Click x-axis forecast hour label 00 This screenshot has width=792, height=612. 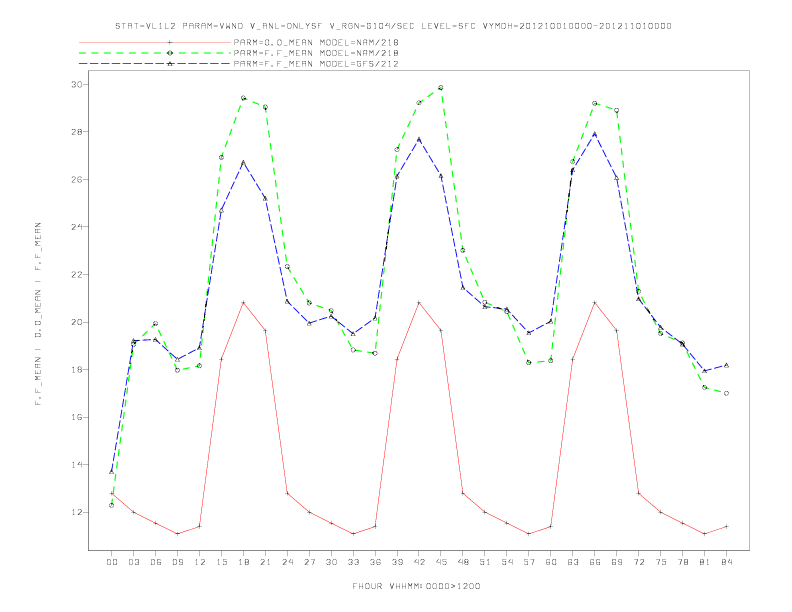point(112,562)
